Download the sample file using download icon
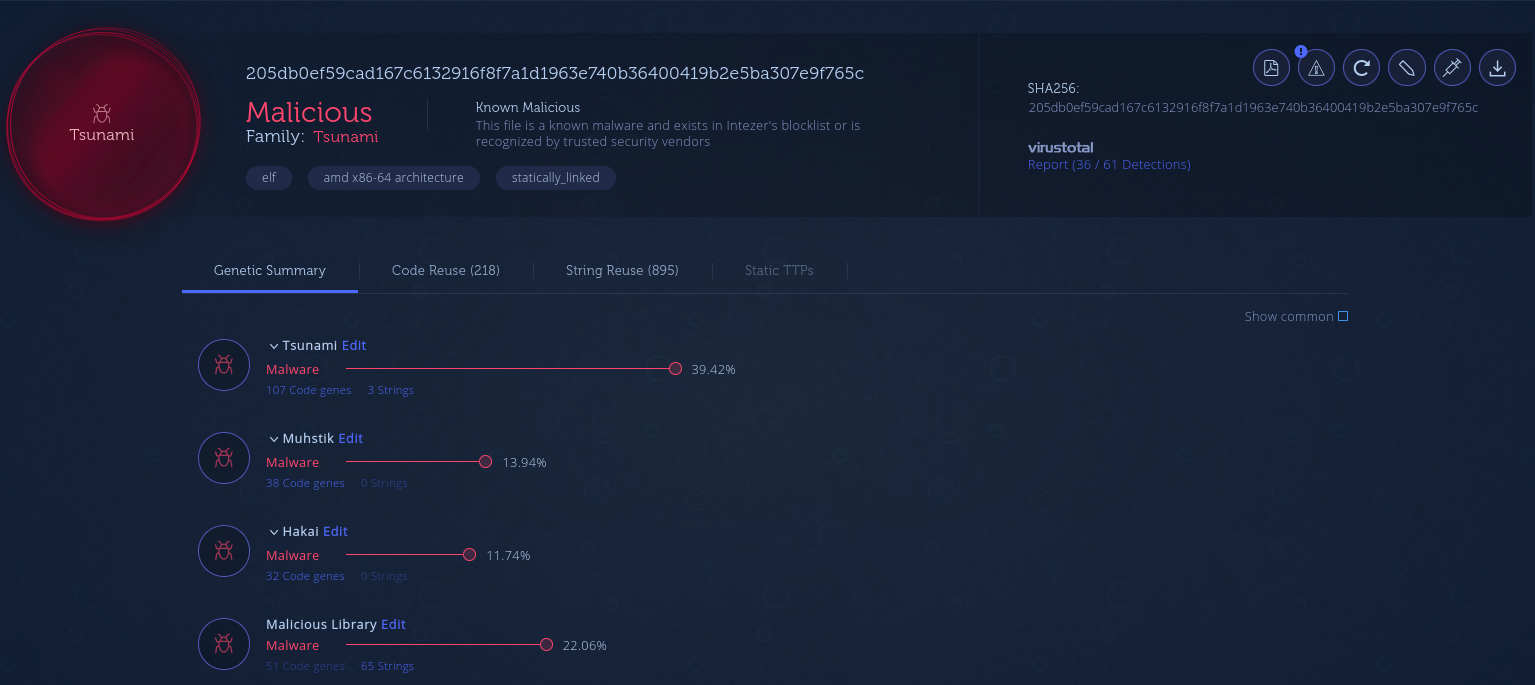The height and width of the screenshot is (685, 1535). (1497, 68)
